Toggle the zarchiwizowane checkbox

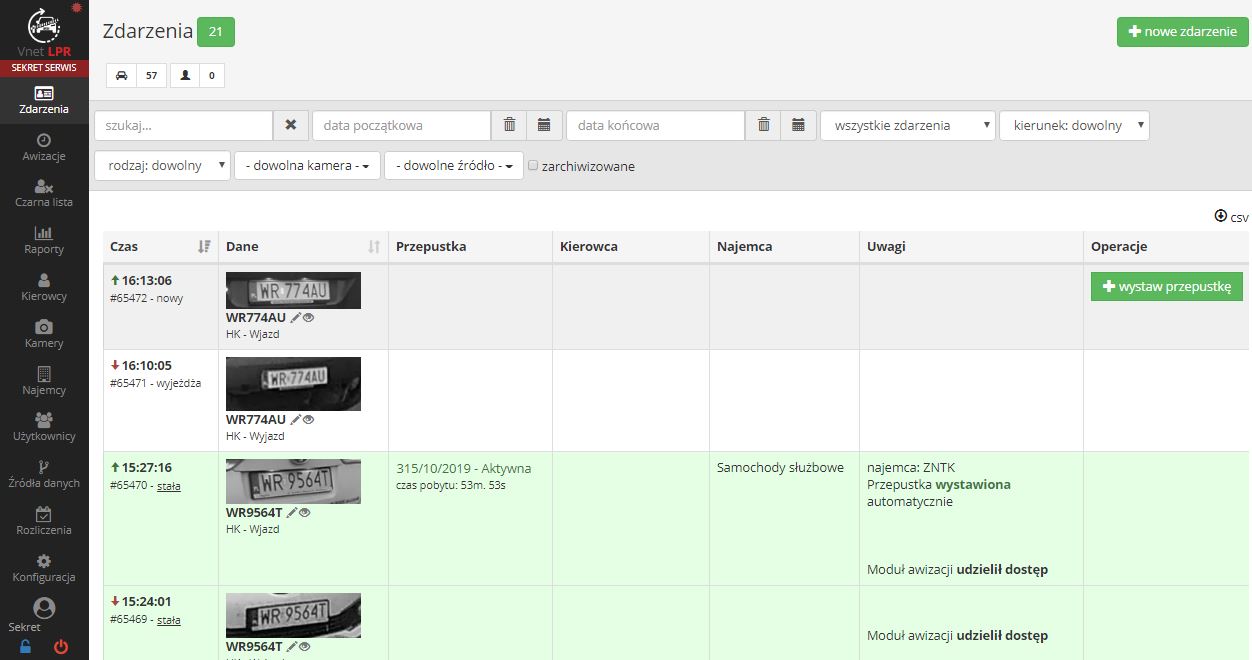pyautogui.click(x=533, y=165)
